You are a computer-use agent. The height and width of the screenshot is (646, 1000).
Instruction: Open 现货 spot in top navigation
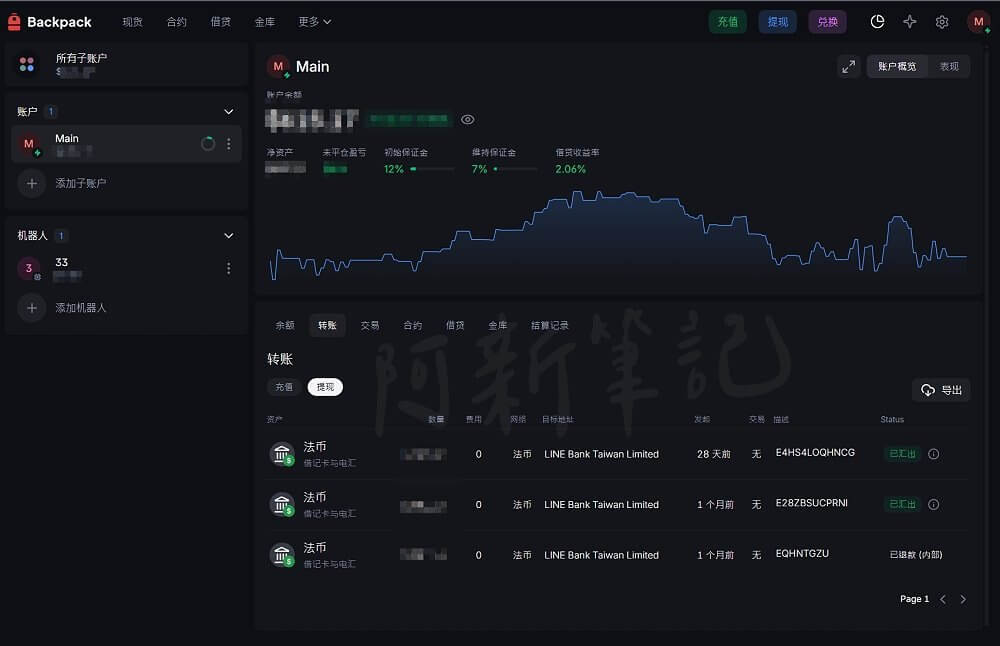coord(133,22)
